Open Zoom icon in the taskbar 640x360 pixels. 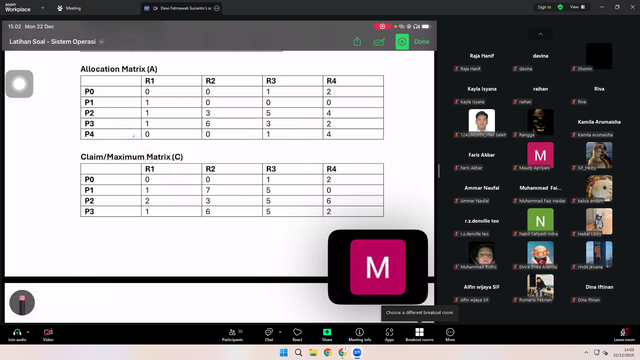tap(357, 353)
